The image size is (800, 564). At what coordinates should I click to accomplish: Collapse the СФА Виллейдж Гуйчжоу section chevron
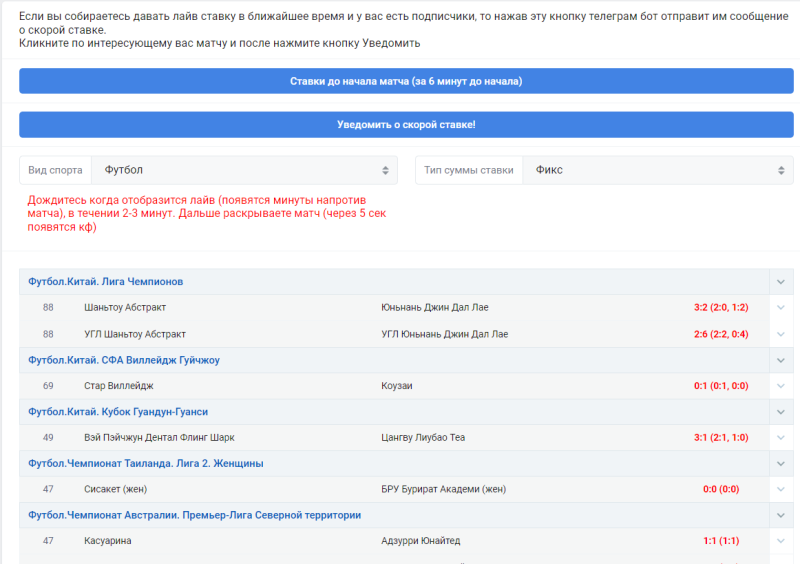[x=781, y=360]
